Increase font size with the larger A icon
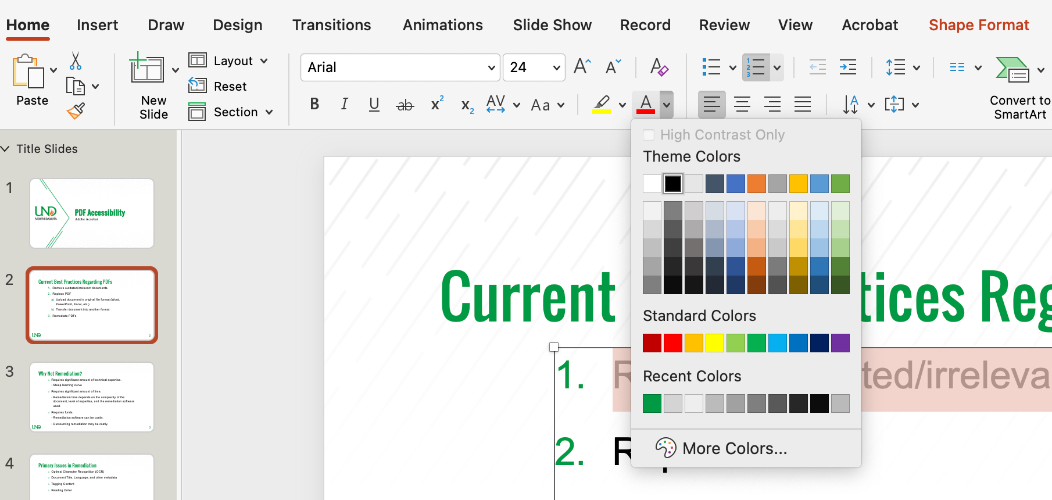Image resolution: width=1052 pixels, height=500 pixels. [582, 67]
